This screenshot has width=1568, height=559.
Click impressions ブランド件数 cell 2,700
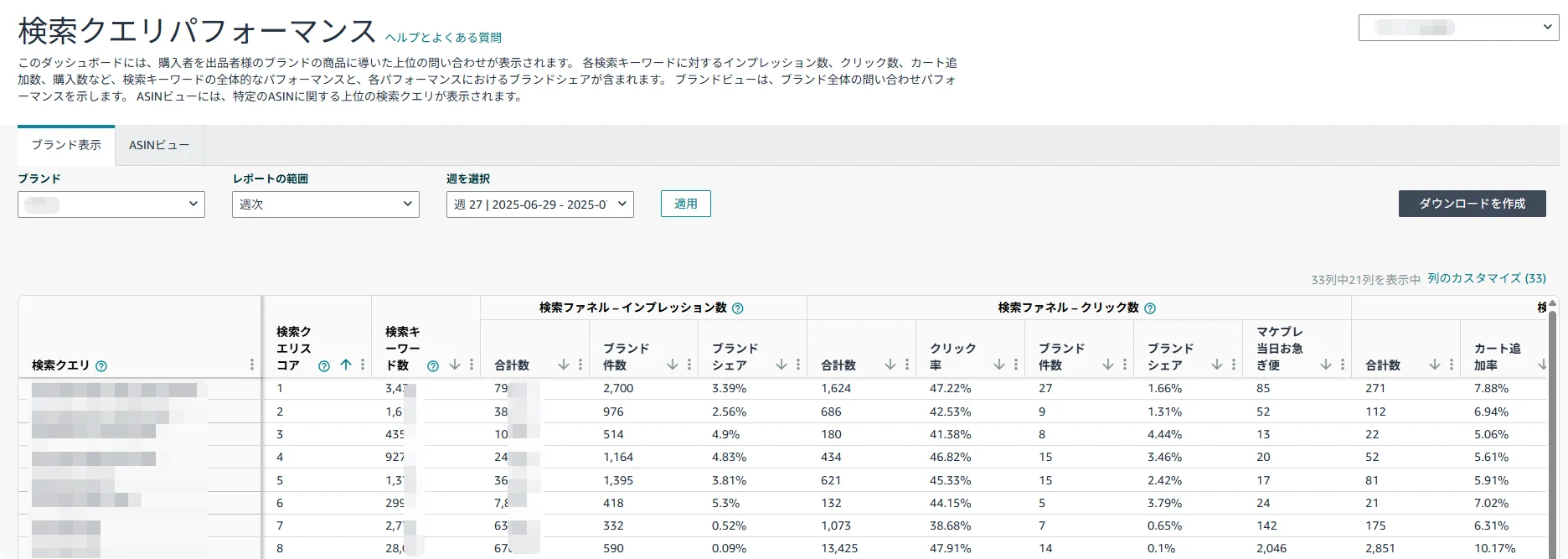[x=618, y=388]
